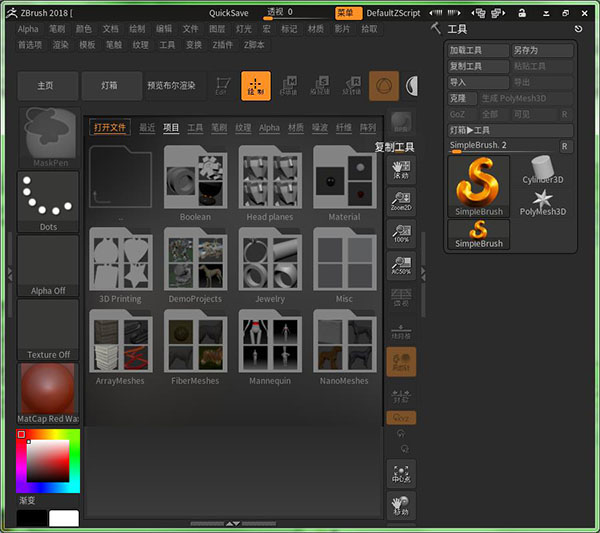Click the Move hand icon at bottom
Screen dimensions: 600x533
[401, 506]
